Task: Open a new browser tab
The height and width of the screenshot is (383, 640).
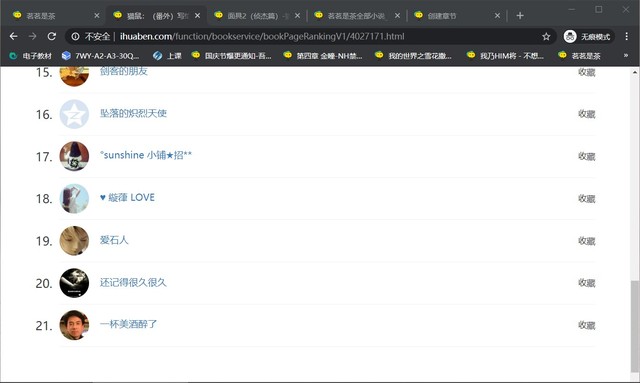Action: click(520, 16)
